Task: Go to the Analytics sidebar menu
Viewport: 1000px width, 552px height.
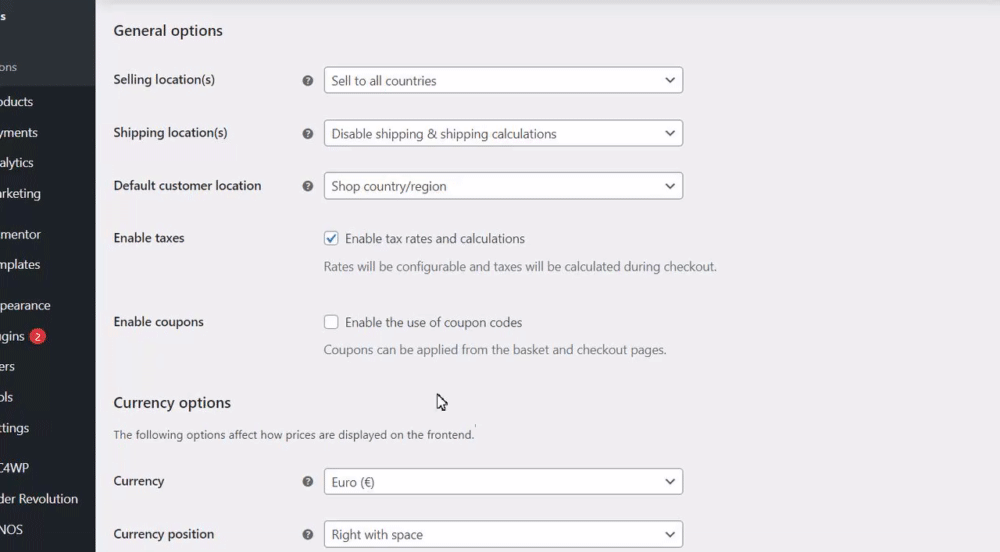Action: coord(17,163)
